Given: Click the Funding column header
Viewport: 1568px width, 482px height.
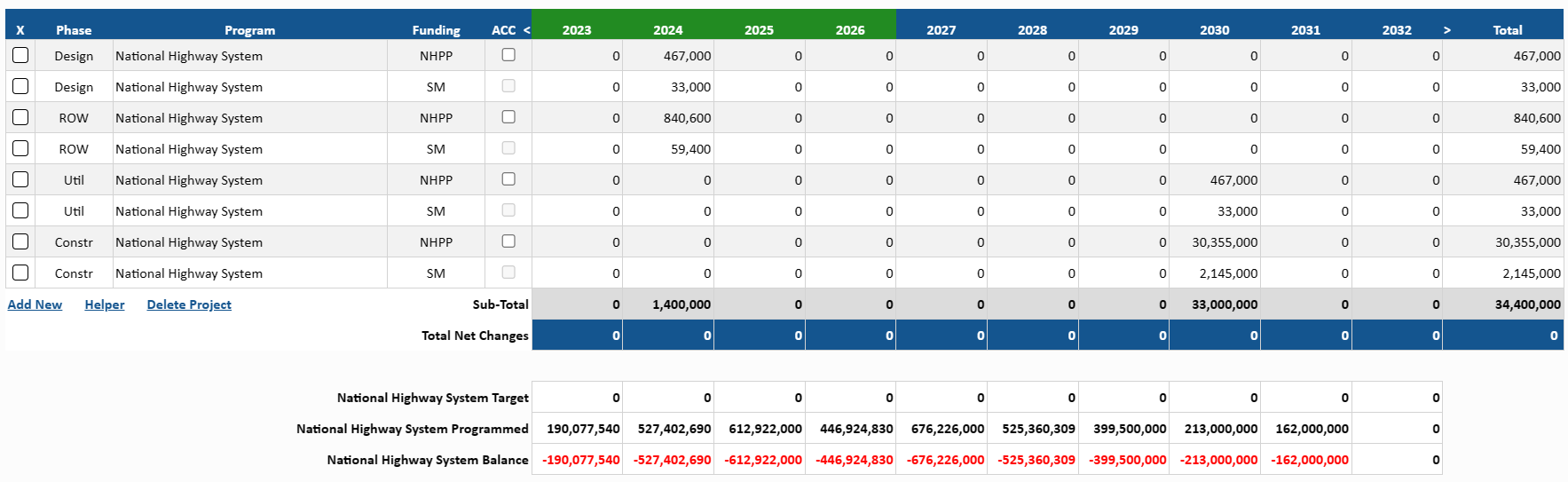Looking at the screenshot, I should [436, 29].
